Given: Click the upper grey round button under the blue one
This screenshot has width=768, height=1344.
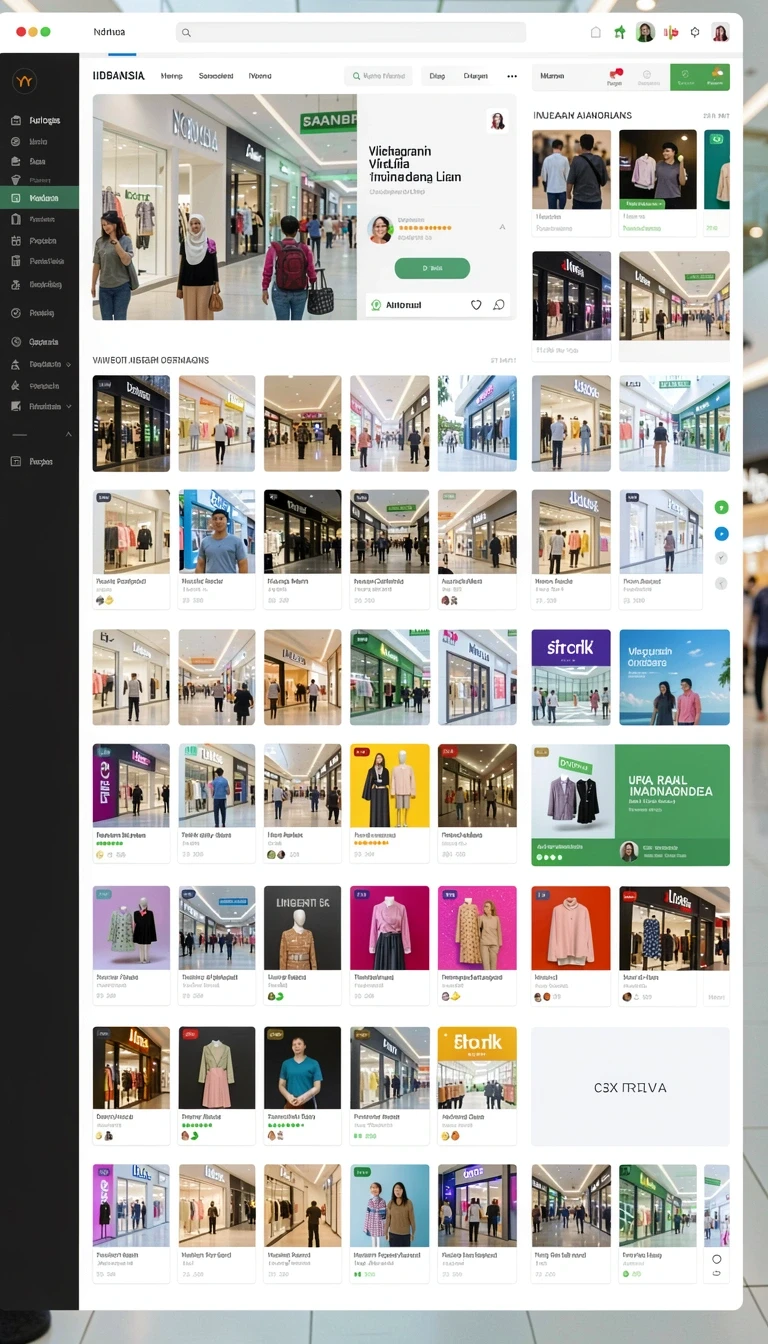Looking at the screenshot, I should pos(721,558).
